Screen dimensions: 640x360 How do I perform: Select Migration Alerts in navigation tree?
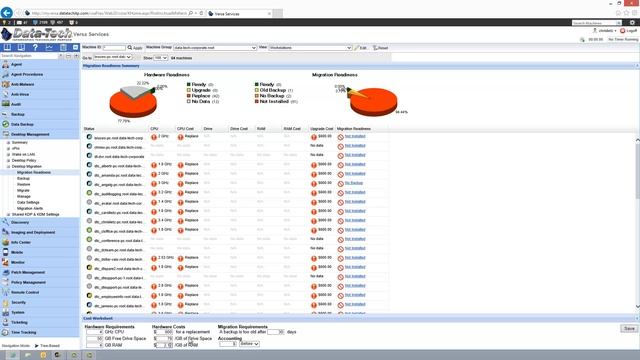30,208
